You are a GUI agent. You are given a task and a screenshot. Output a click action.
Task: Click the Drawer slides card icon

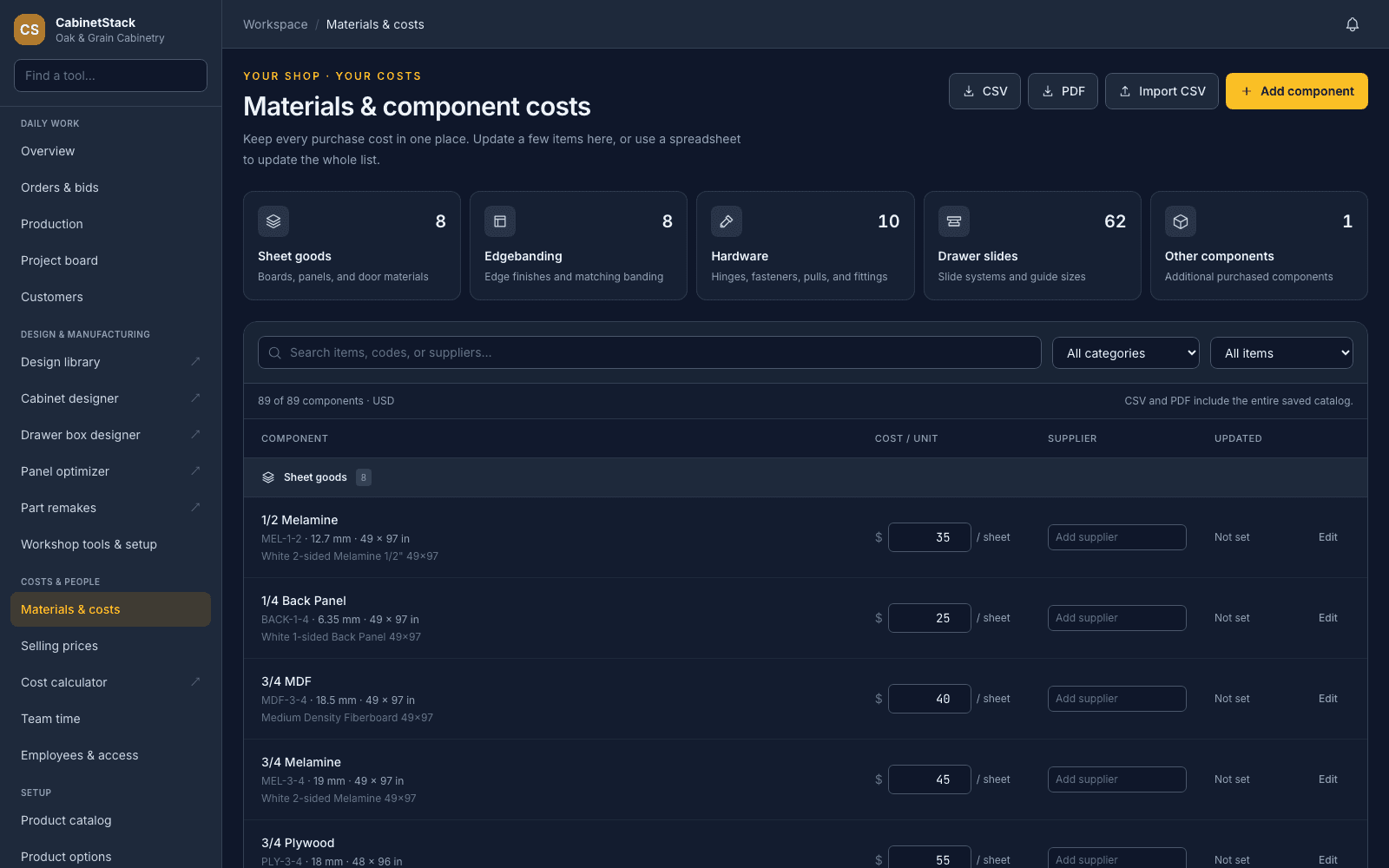pyautogui.click(x=953, y=221)
